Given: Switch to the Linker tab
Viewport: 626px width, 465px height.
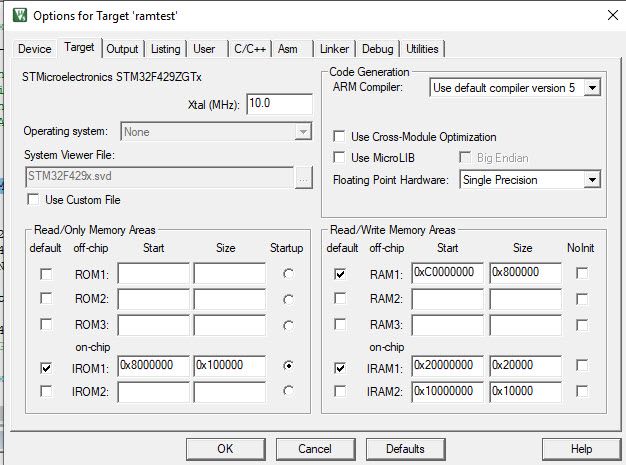Looking at the screenshot, I should point(334,49).
